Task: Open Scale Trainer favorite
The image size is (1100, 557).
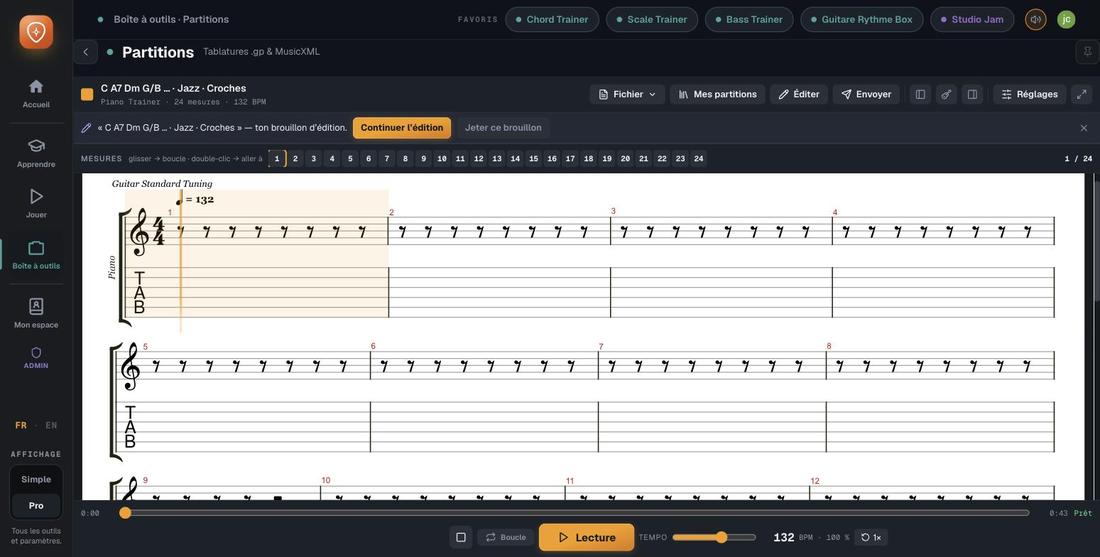Action: pos(652,19)
